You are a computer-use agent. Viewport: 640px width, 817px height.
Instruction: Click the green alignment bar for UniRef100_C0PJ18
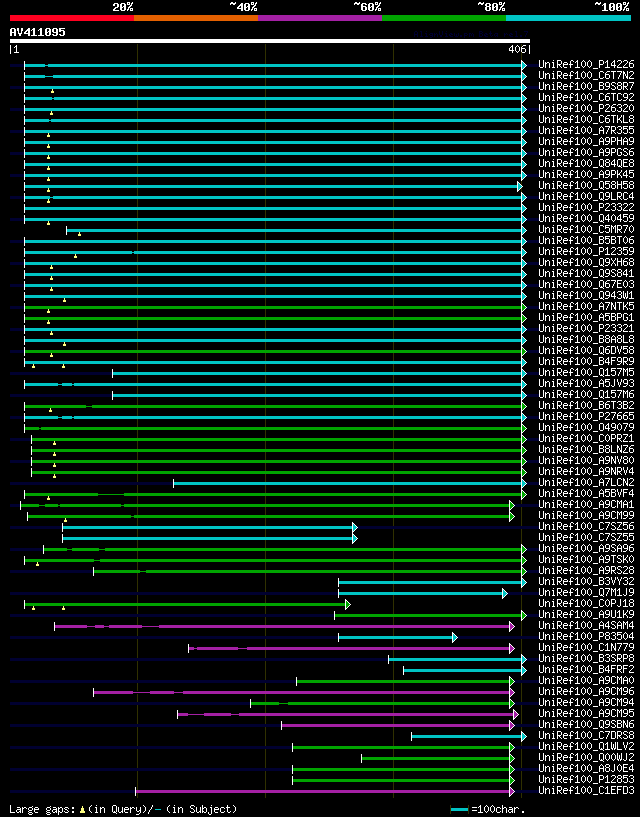(185, 604)
